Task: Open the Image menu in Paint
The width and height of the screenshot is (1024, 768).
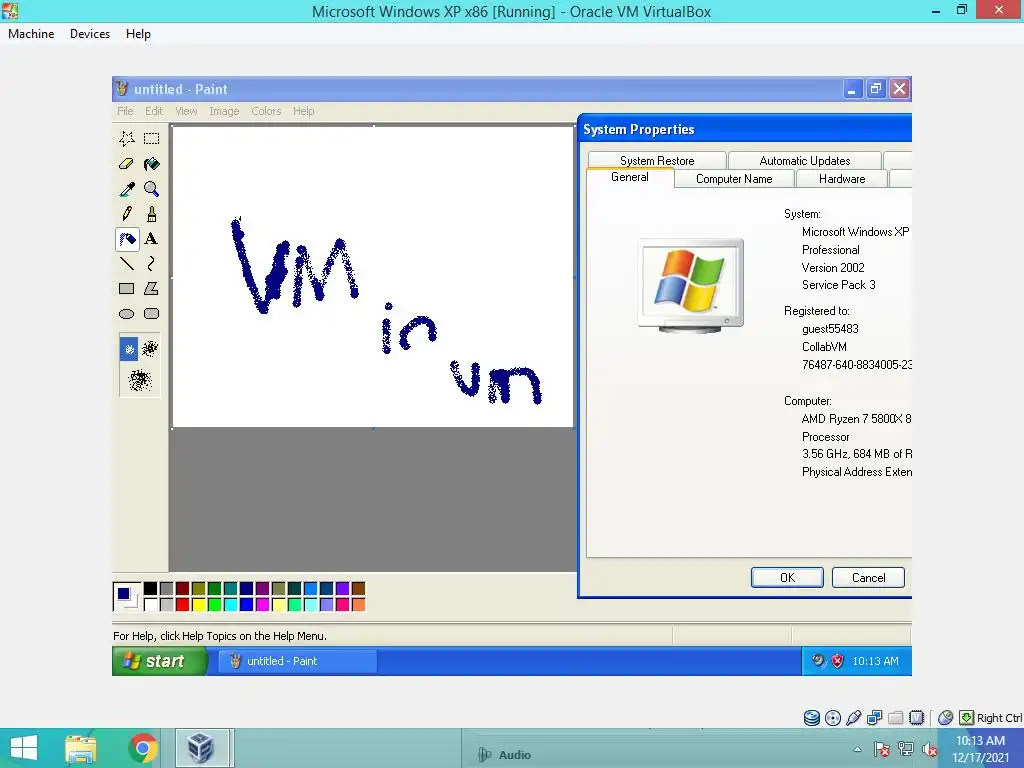Action: [x=224, y=111]
